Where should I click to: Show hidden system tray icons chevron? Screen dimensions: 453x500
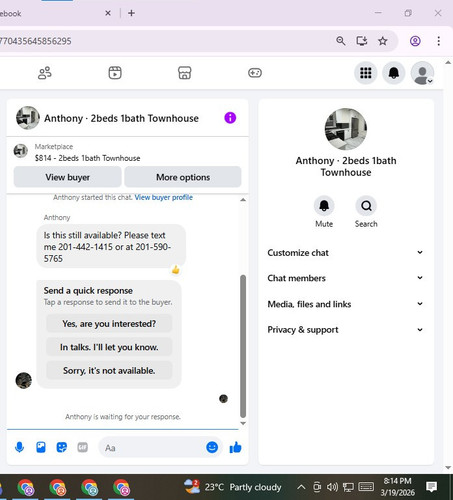(301, 487)
